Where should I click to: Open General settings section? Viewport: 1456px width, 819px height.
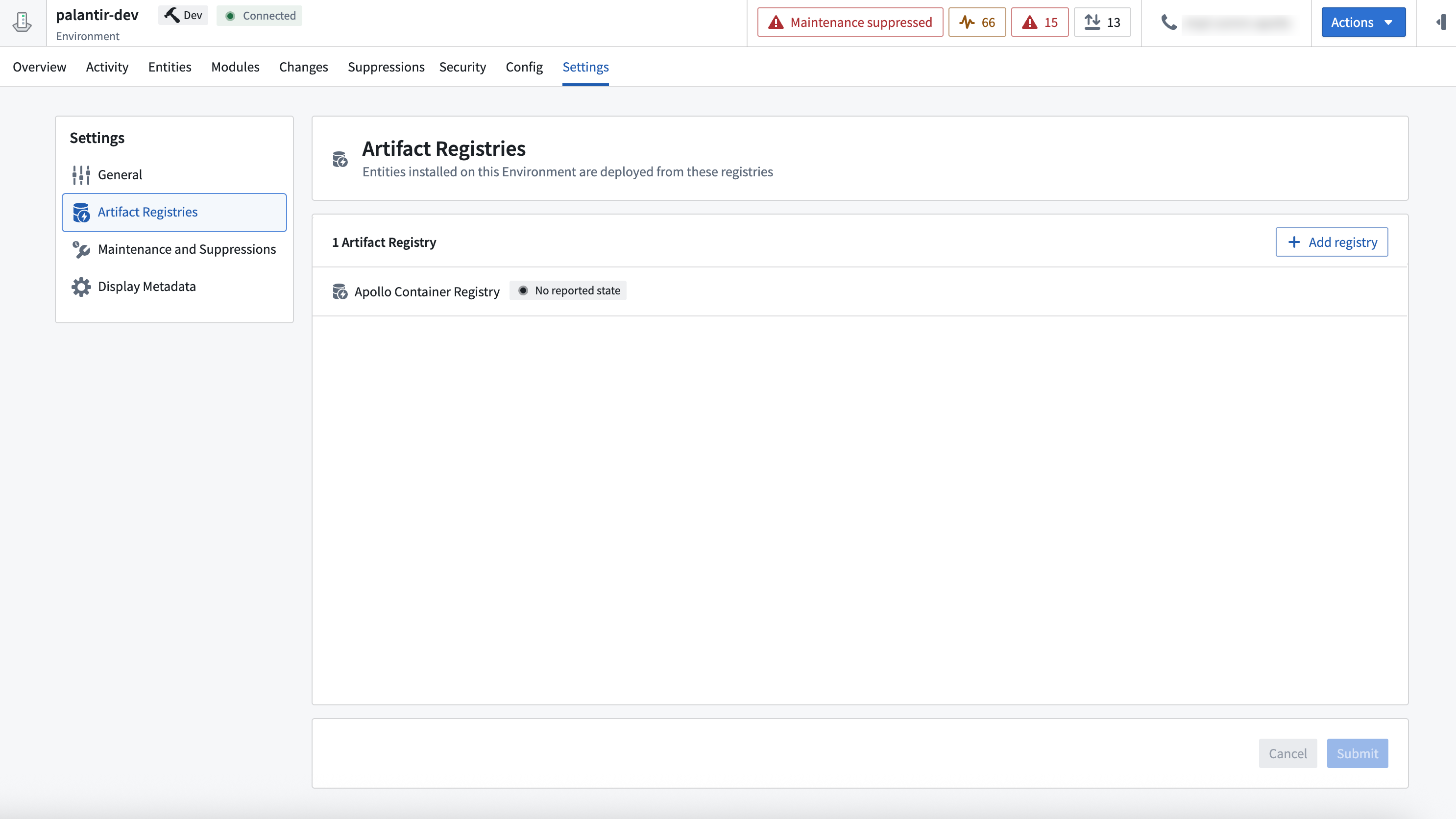(119, 175)
